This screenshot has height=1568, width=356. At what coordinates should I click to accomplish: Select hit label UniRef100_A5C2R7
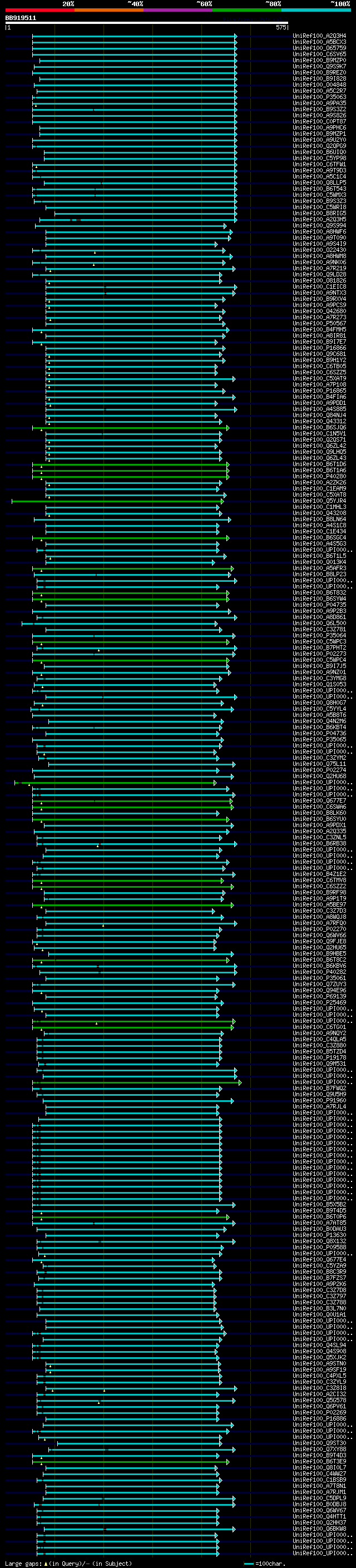[x=319, y=91]
